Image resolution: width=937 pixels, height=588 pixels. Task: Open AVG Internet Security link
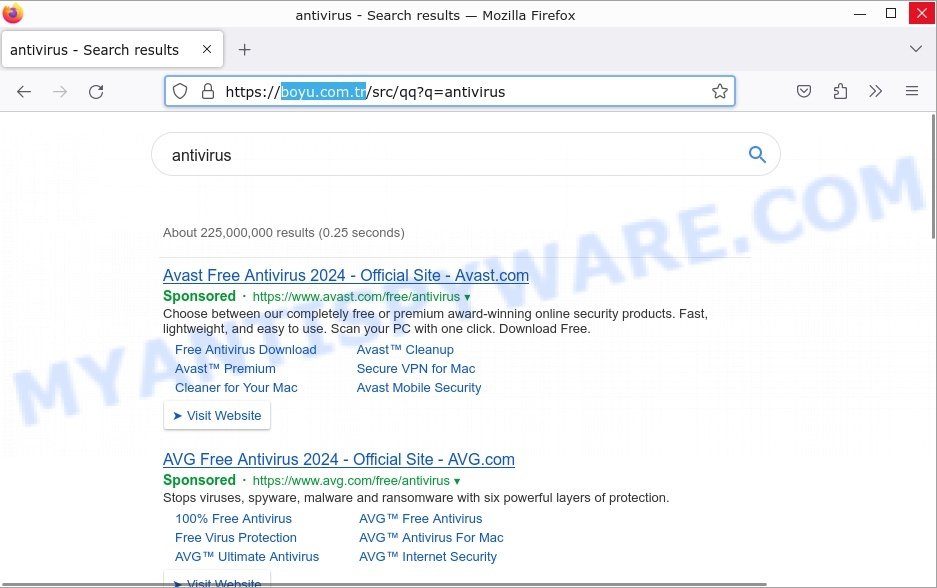[x=428, y=557]
